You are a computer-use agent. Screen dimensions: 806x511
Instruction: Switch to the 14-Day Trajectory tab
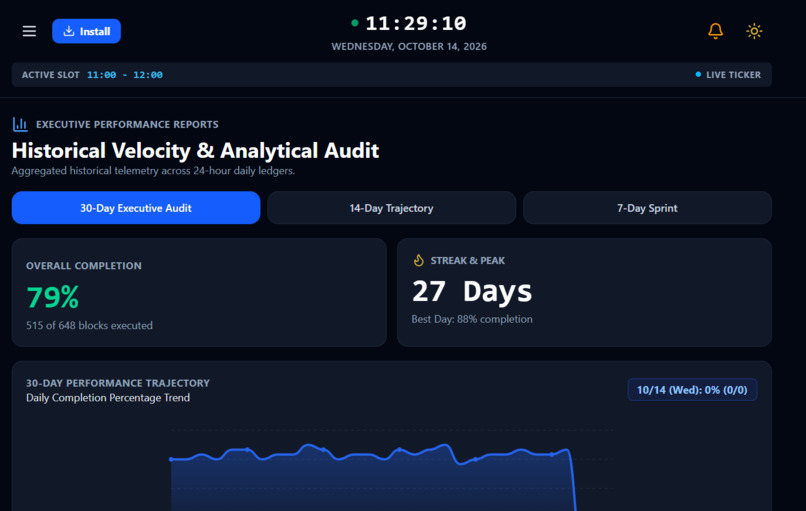[391, 208]
